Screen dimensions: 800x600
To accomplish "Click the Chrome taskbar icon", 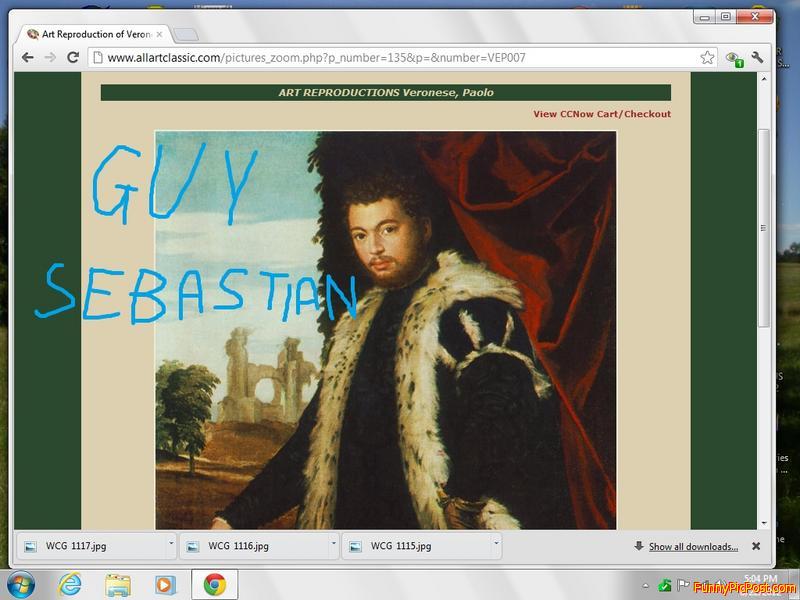I will [x=214, y=585].
